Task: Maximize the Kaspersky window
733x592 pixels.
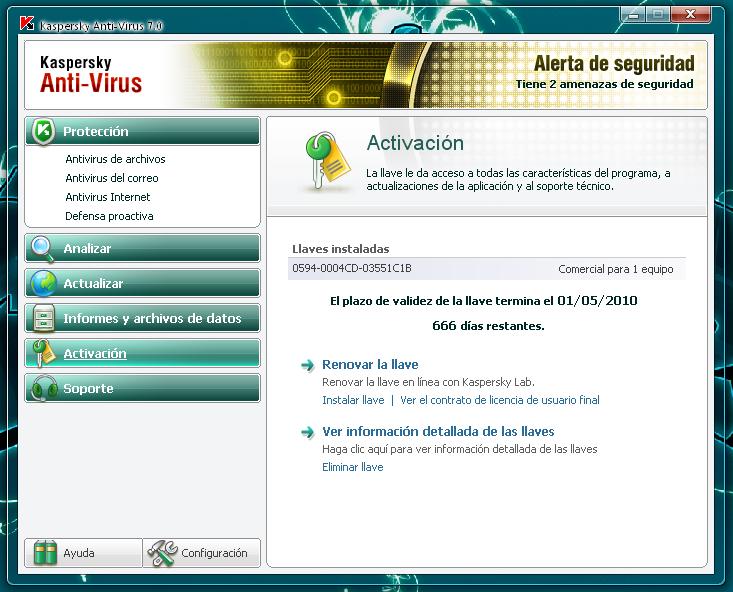Action: pos(658,14)
